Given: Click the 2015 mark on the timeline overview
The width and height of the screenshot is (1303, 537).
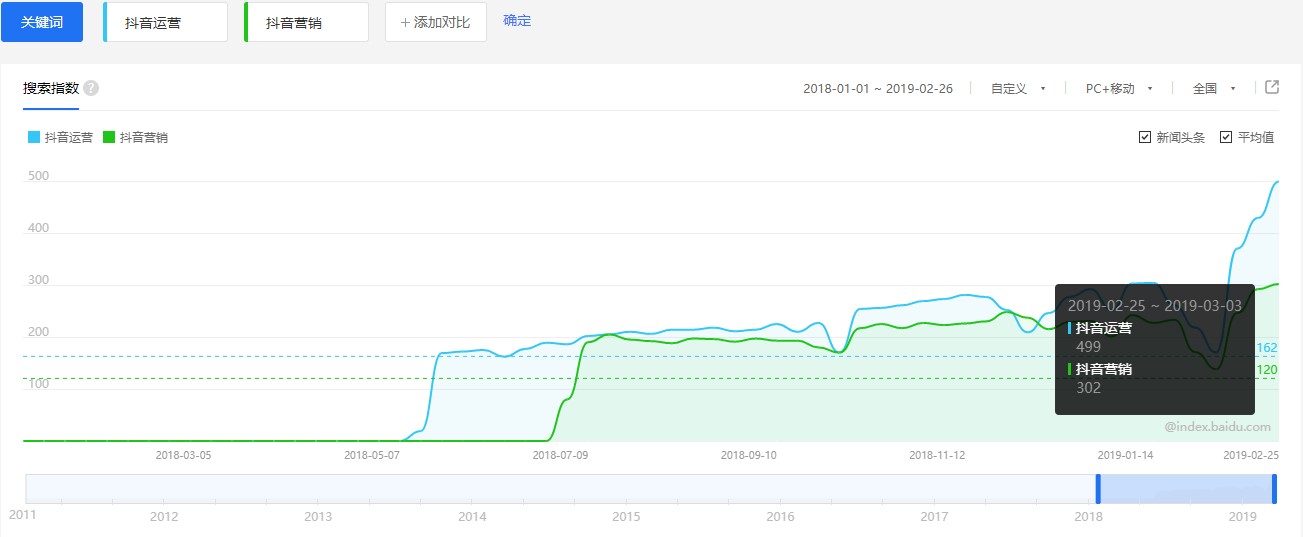Looking at the screenshot, I should pyautogui.click(x=626, y=517).
